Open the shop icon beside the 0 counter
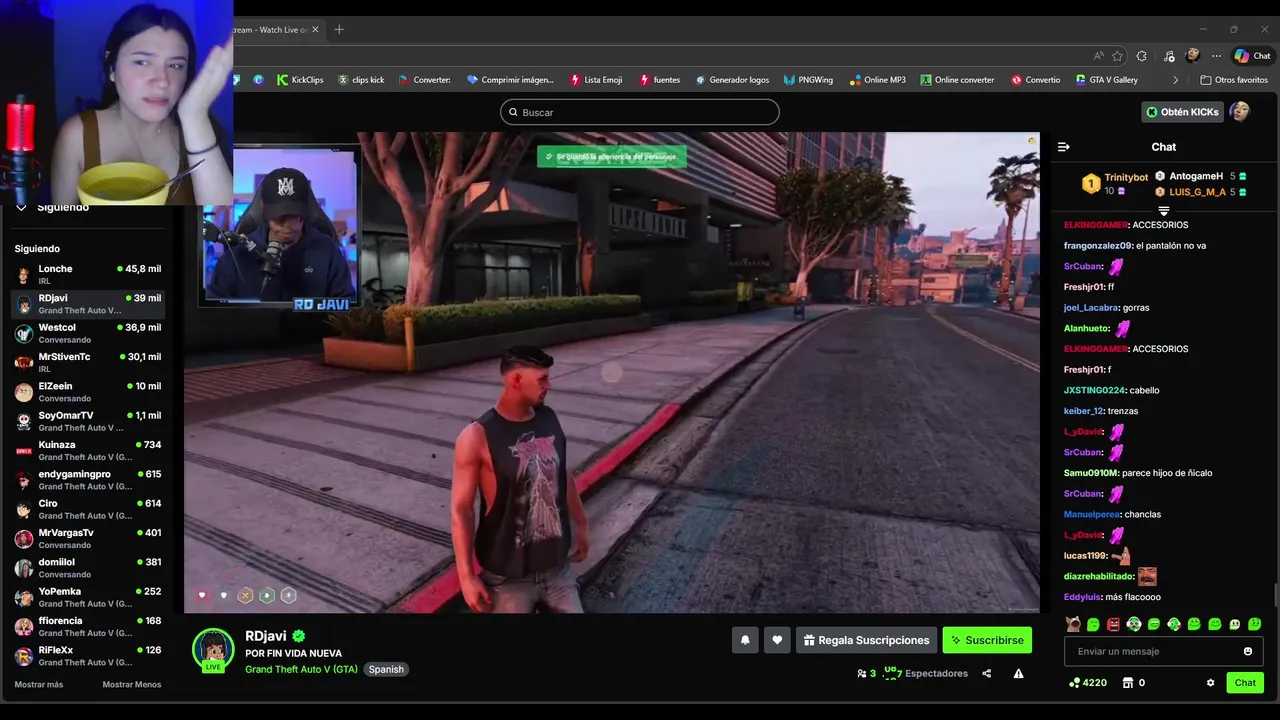 coord(1127,683)
